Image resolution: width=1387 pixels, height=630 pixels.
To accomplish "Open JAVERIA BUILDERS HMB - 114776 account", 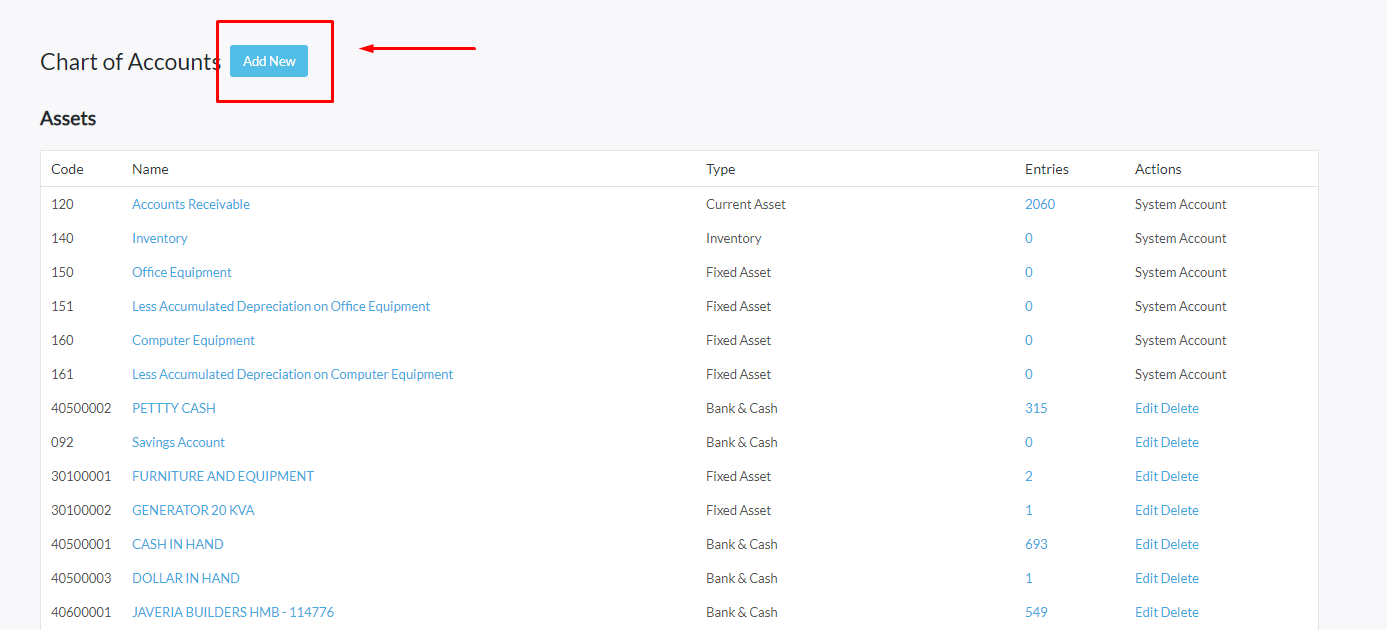I will tap(233, 612).
